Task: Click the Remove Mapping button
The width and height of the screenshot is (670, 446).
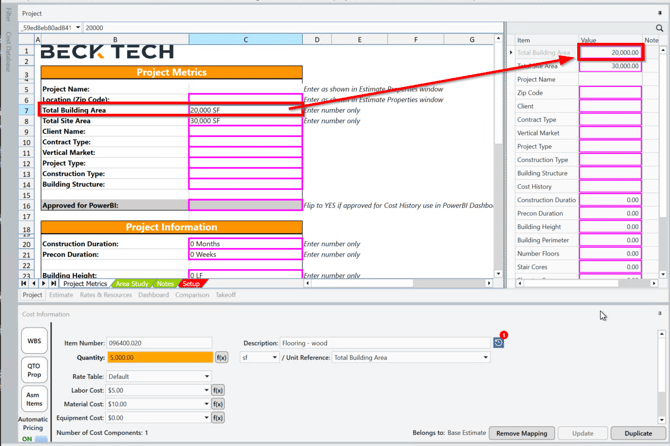Action: click(521, 433)
